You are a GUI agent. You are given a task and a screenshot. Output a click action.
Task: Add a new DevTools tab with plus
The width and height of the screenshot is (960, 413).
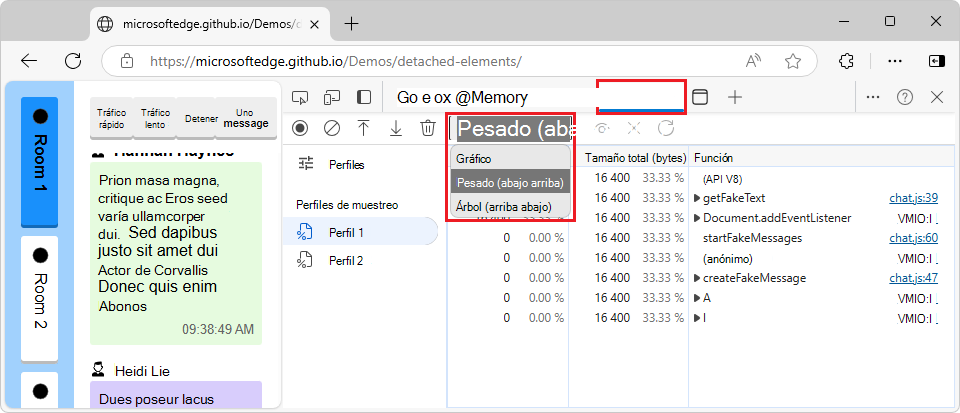pyautogui.click(x=735, y=97)
